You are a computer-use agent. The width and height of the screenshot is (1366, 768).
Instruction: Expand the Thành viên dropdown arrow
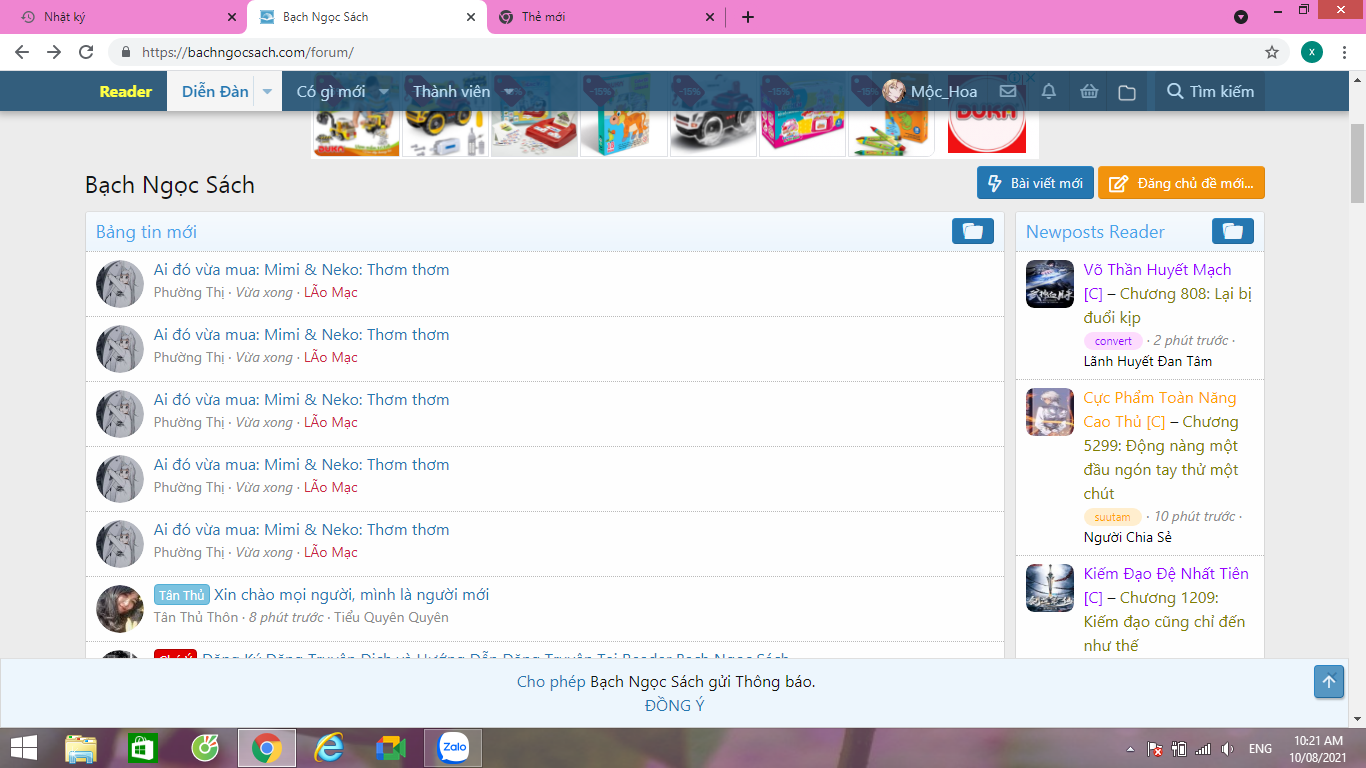[x=508, y=92]
